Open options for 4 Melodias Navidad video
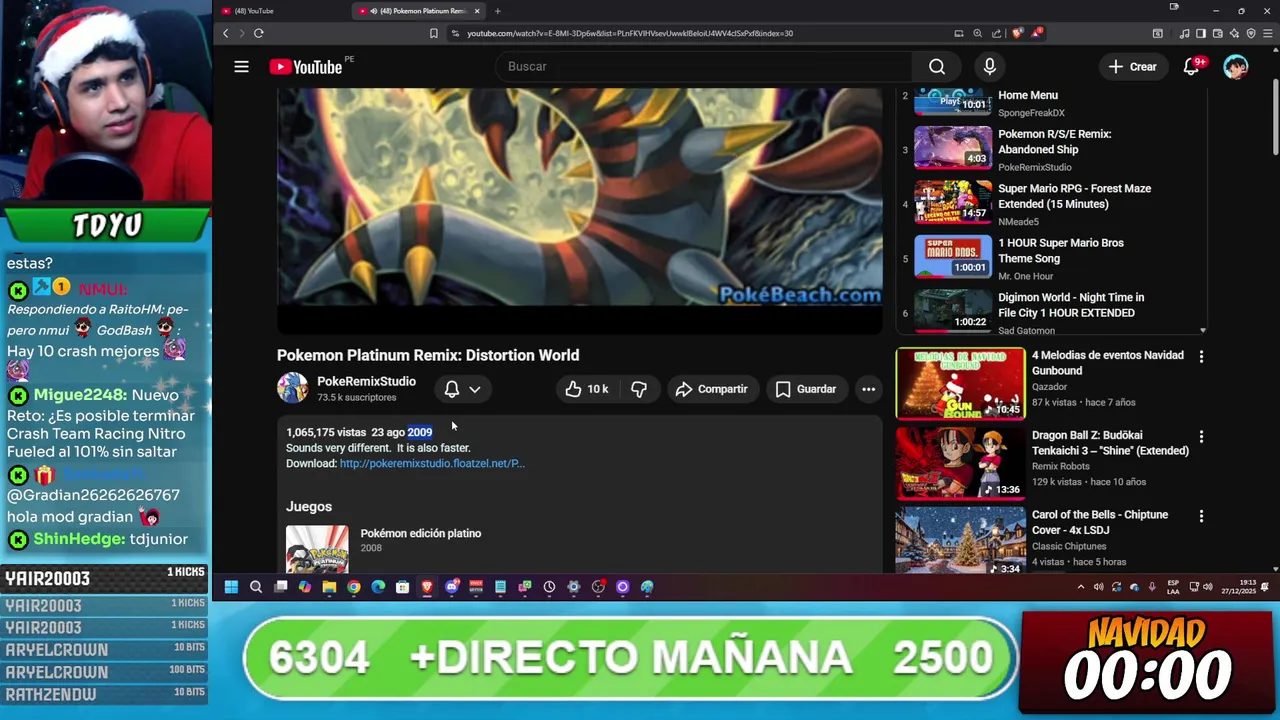The height and width of the screenshot is (720, 1280). tap(1201, 356)
